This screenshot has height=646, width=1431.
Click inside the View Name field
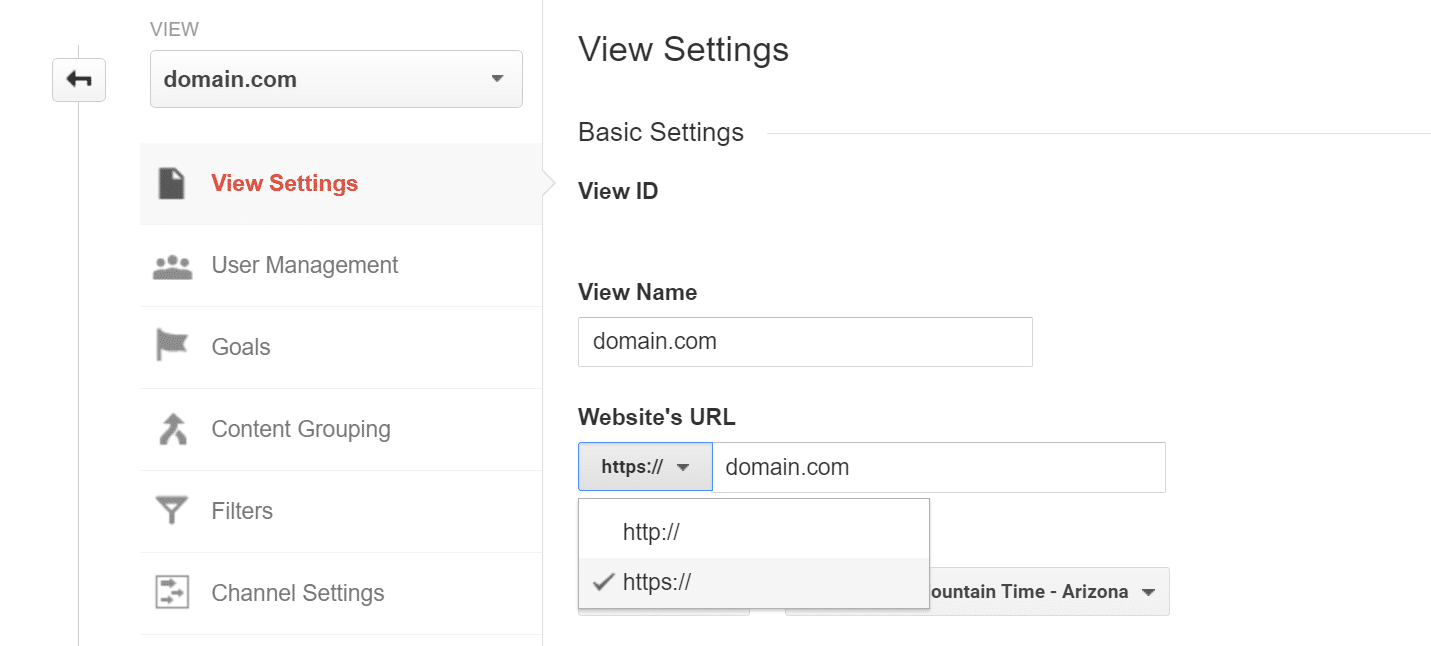(x=804, y=341)
